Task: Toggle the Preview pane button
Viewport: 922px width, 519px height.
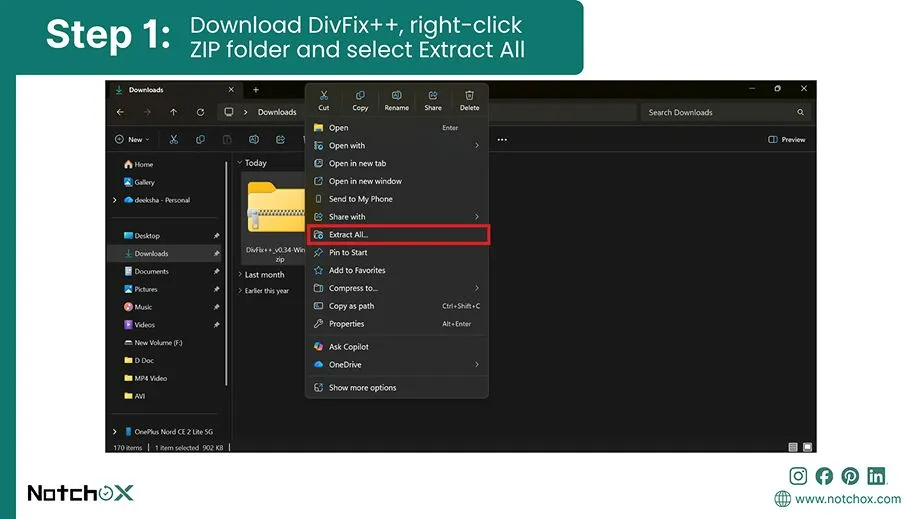Action: pos(787,139)
